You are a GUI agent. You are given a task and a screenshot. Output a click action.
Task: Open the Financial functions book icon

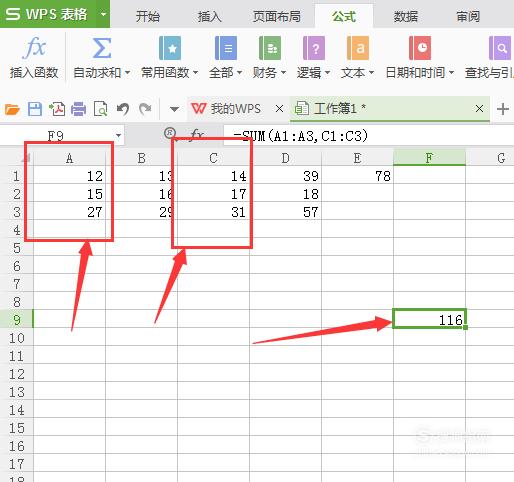click(x=270, y=48)
